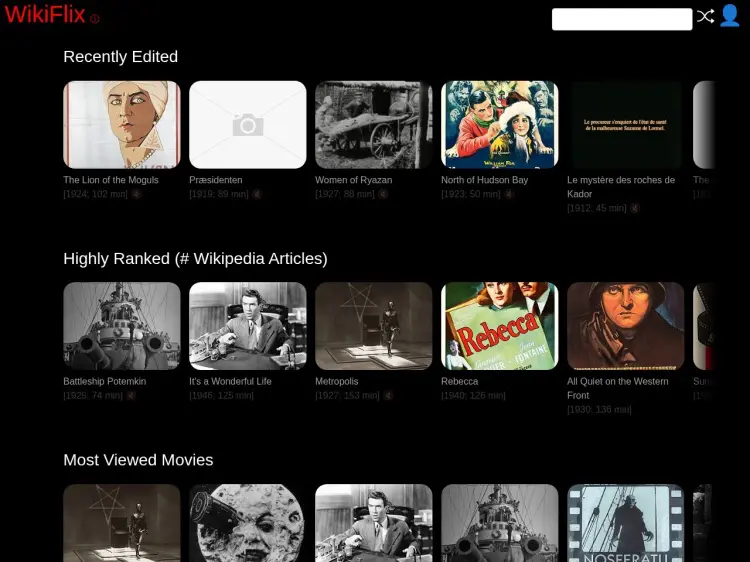Screen dimensions: 750x562
Task: Click the silent-film icon for Women of Ryazan
Action: click(x=383, y=194)
